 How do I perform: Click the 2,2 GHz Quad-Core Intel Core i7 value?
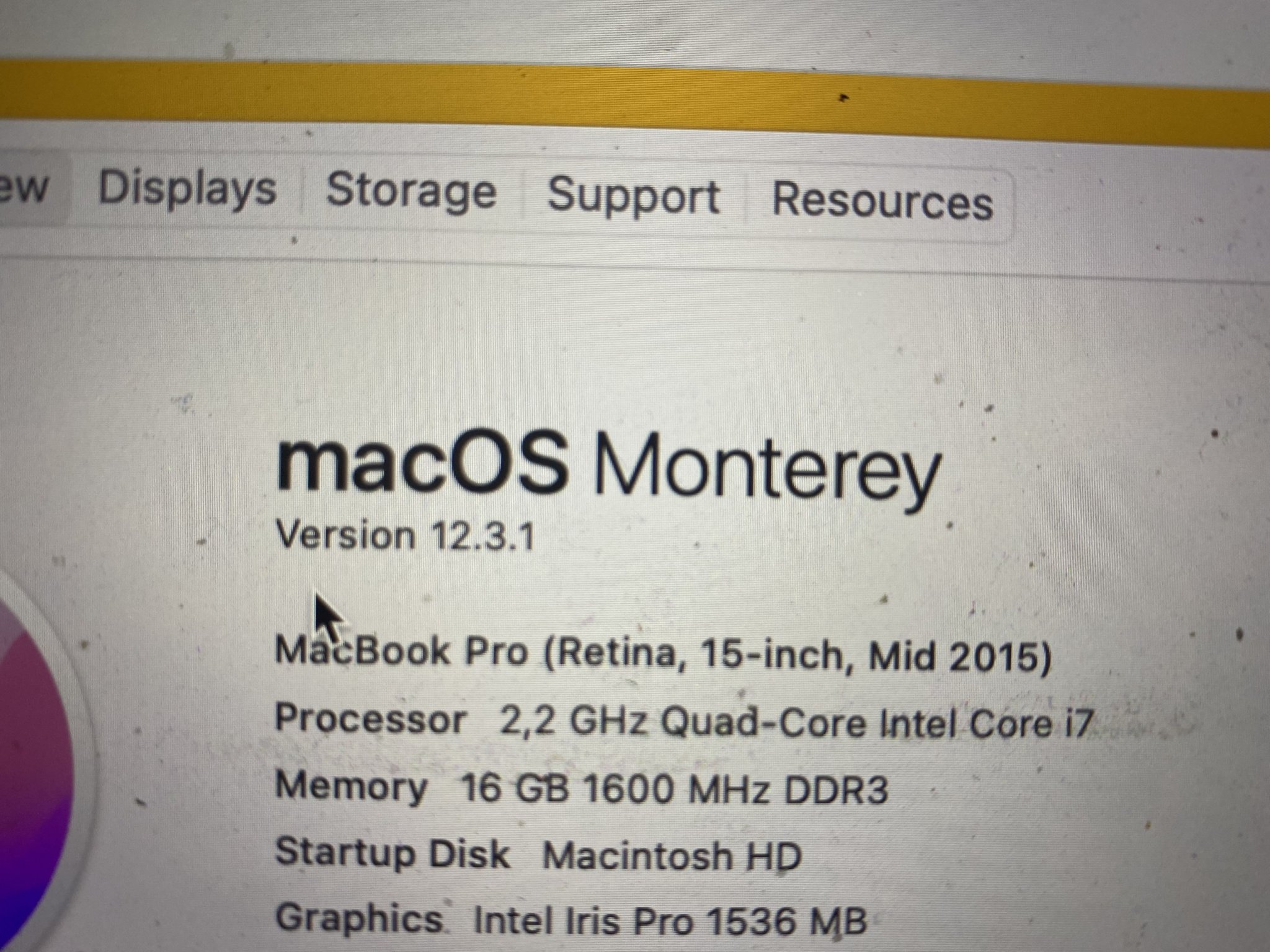795,723
